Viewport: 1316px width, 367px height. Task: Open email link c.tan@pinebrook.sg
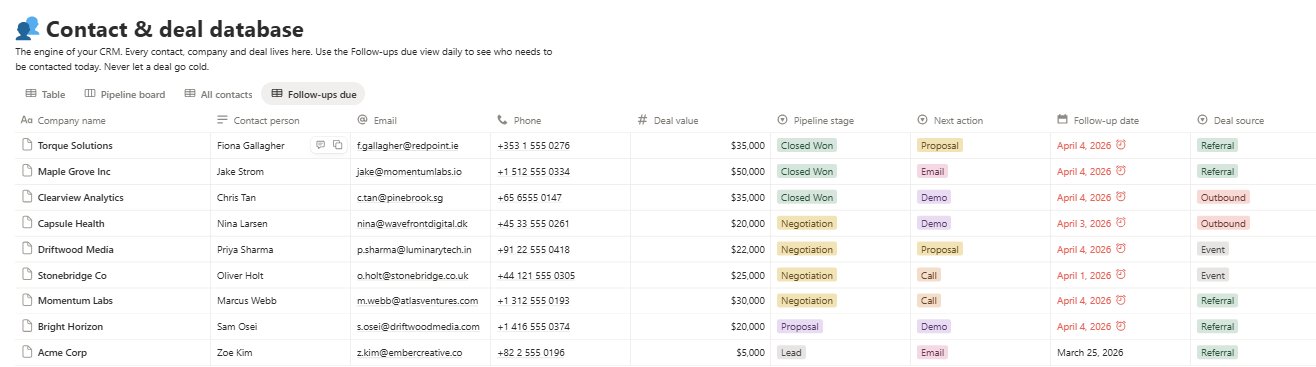click(x=402, y=197)
